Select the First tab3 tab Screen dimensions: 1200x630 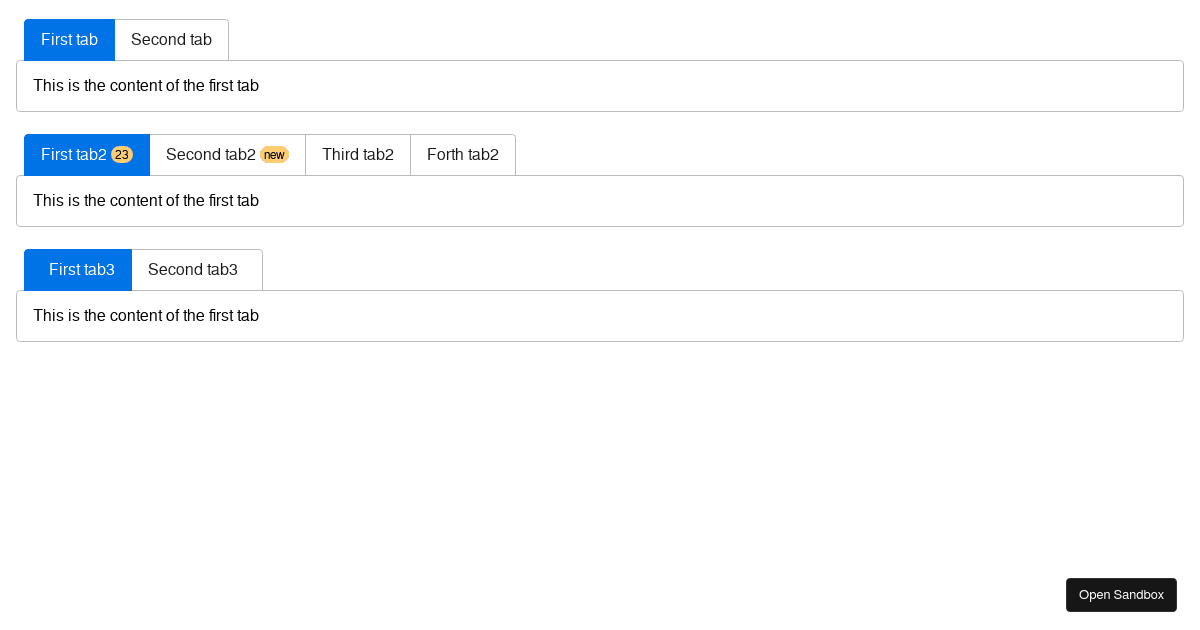82,269
